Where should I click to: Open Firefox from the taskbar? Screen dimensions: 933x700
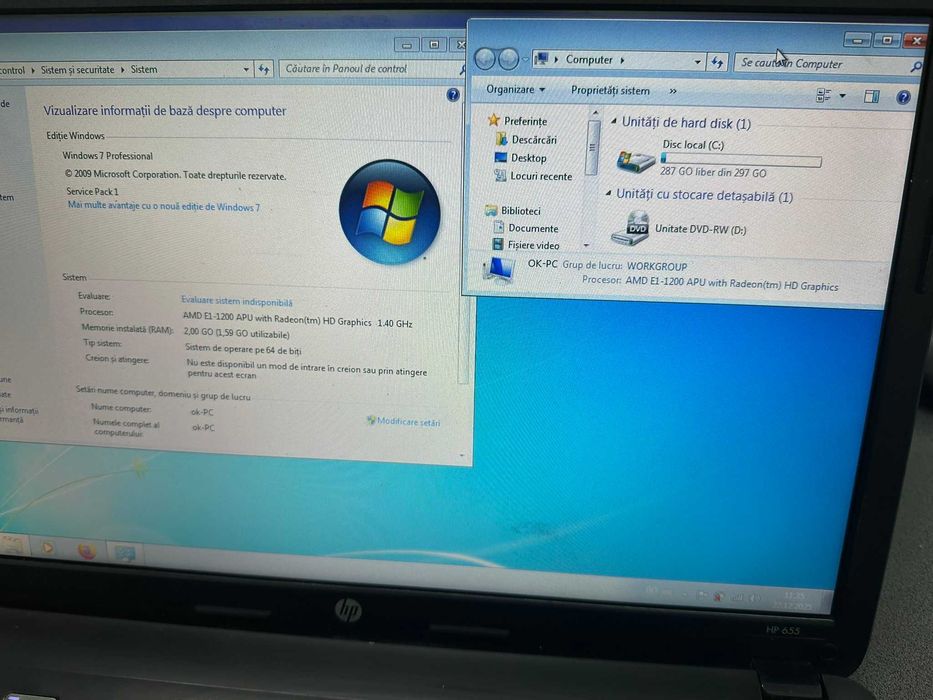tap(87, 551)
